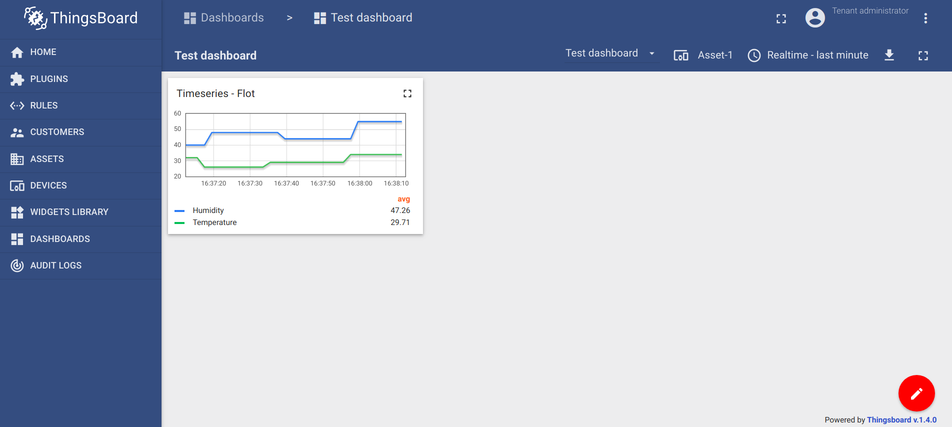
Task: Open the three-dot user menu
Action: 925,18
